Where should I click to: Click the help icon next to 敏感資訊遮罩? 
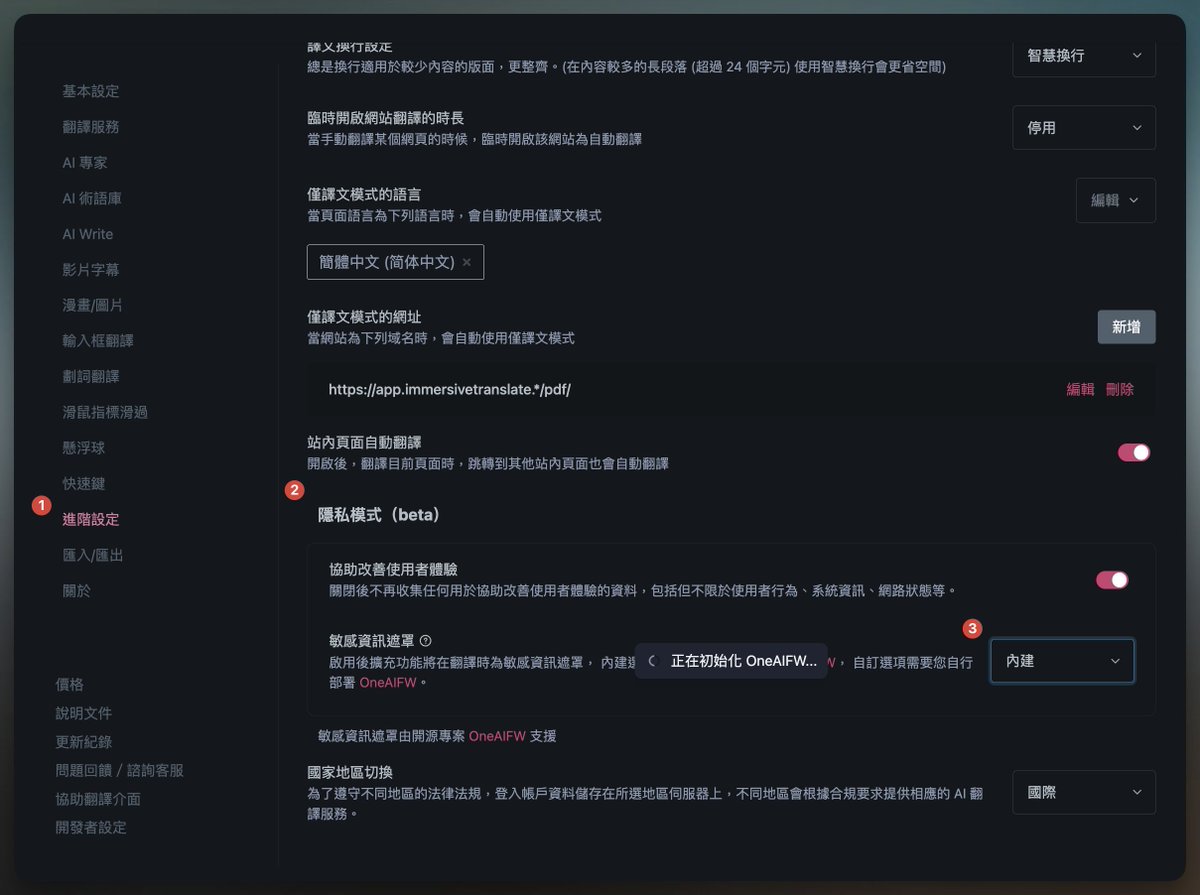(425, 640)
